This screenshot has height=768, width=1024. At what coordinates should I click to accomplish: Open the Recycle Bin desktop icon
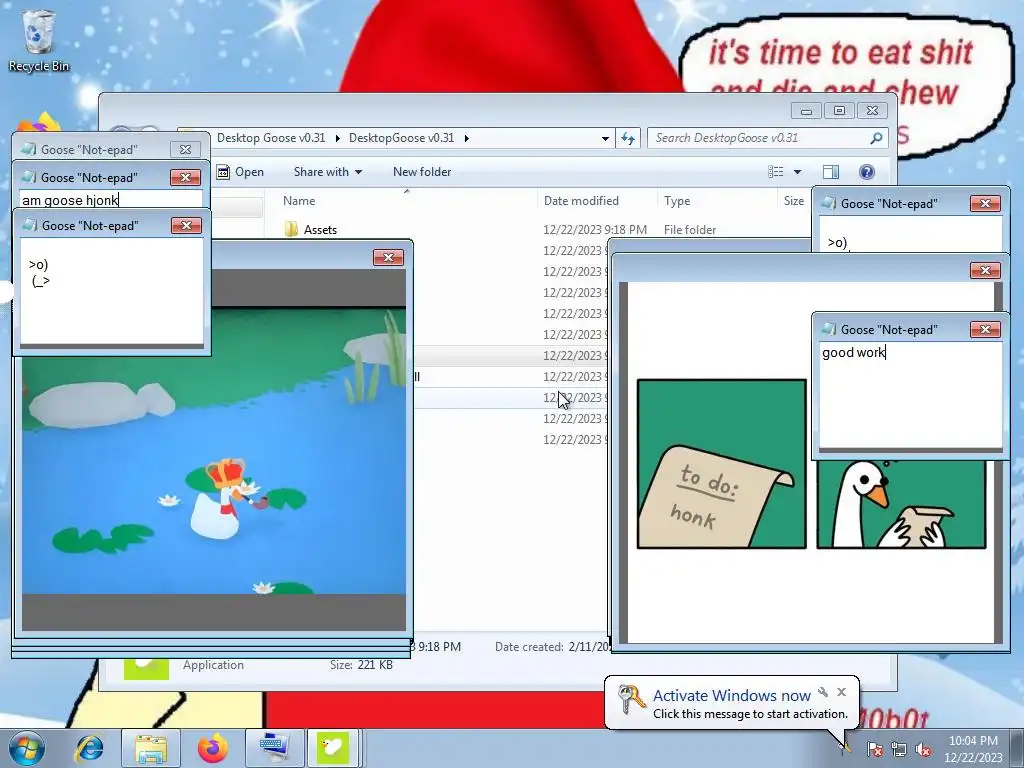pyautogui.click(x=38, y=39)
